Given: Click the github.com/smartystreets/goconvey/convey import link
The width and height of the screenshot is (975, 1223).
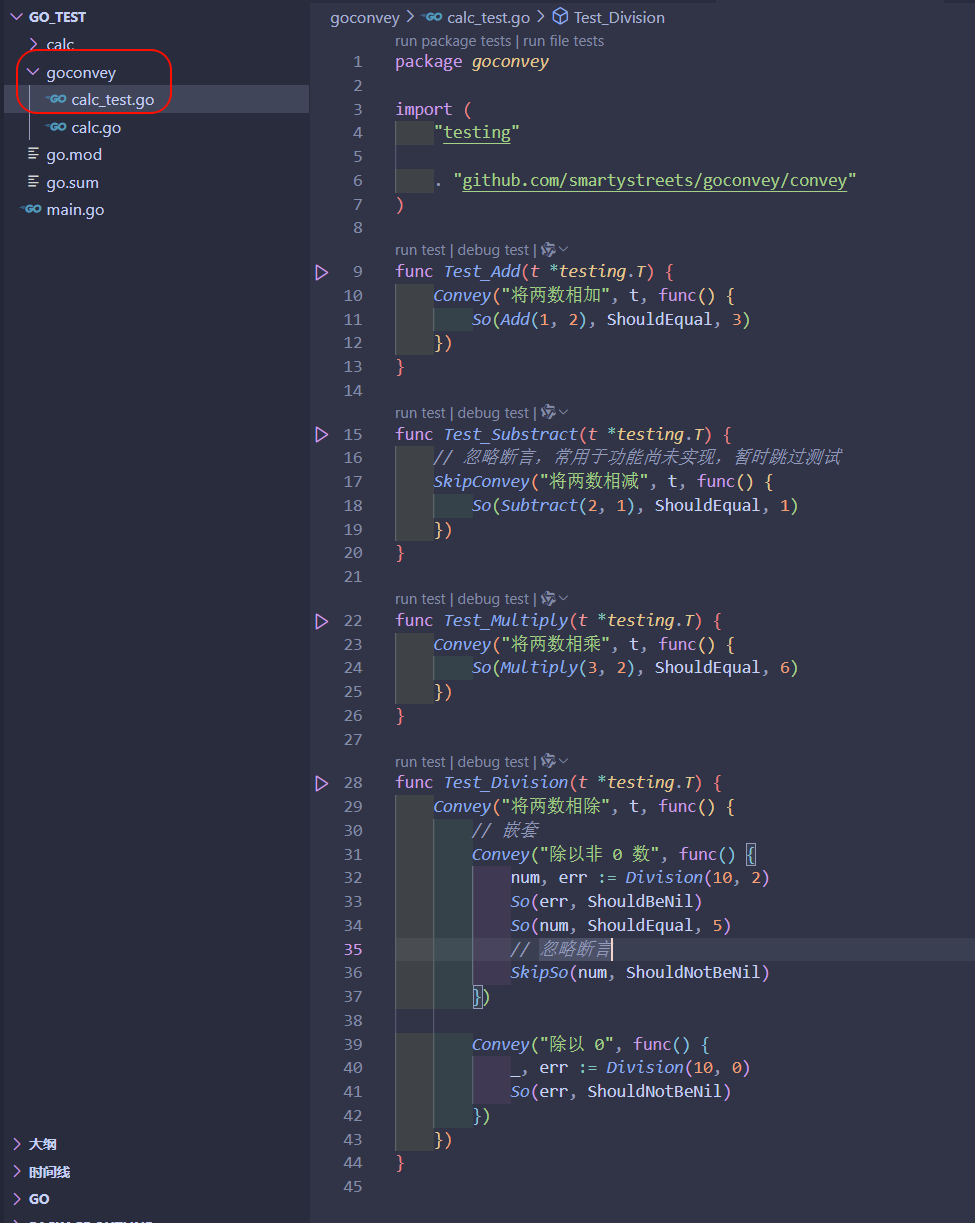Looking at the screenshot, I should [655, 181].
